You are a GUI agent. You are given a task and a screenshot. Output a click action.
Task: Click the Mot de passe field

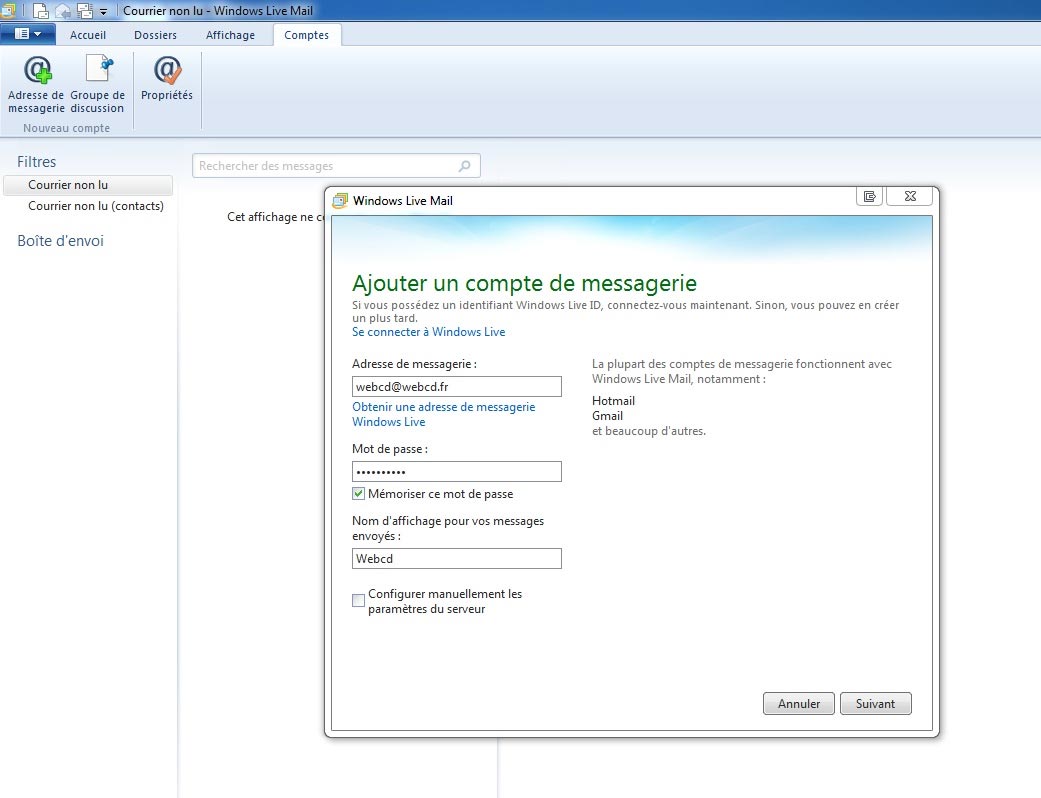point(457,471)
